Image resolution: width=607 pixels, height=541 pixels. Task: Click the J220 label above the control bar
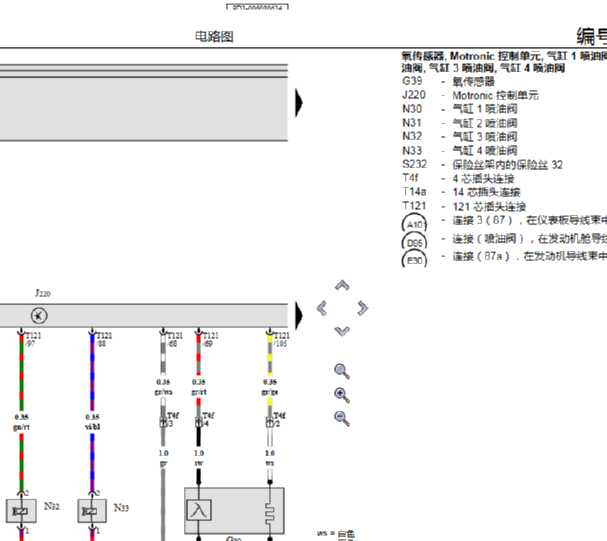pos(43,293)
